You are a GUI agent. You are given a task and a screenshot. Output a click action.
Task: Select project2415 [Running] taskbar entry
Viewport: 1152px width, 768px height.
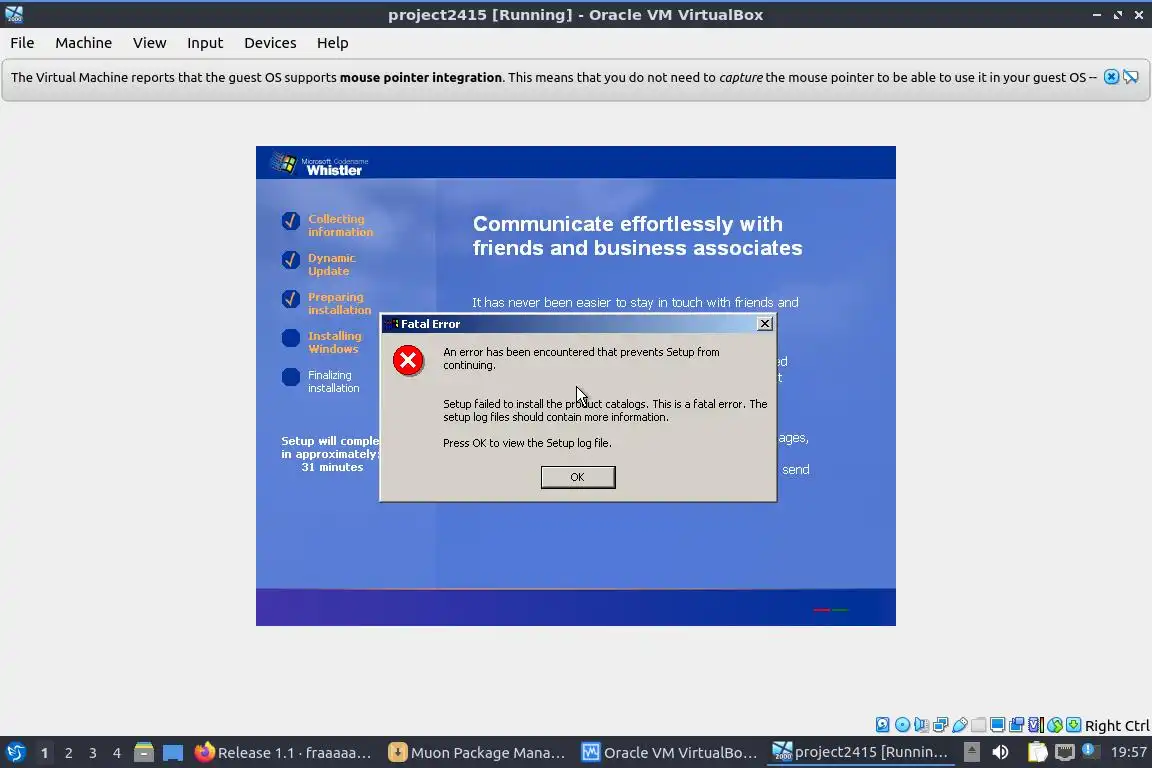860,752
